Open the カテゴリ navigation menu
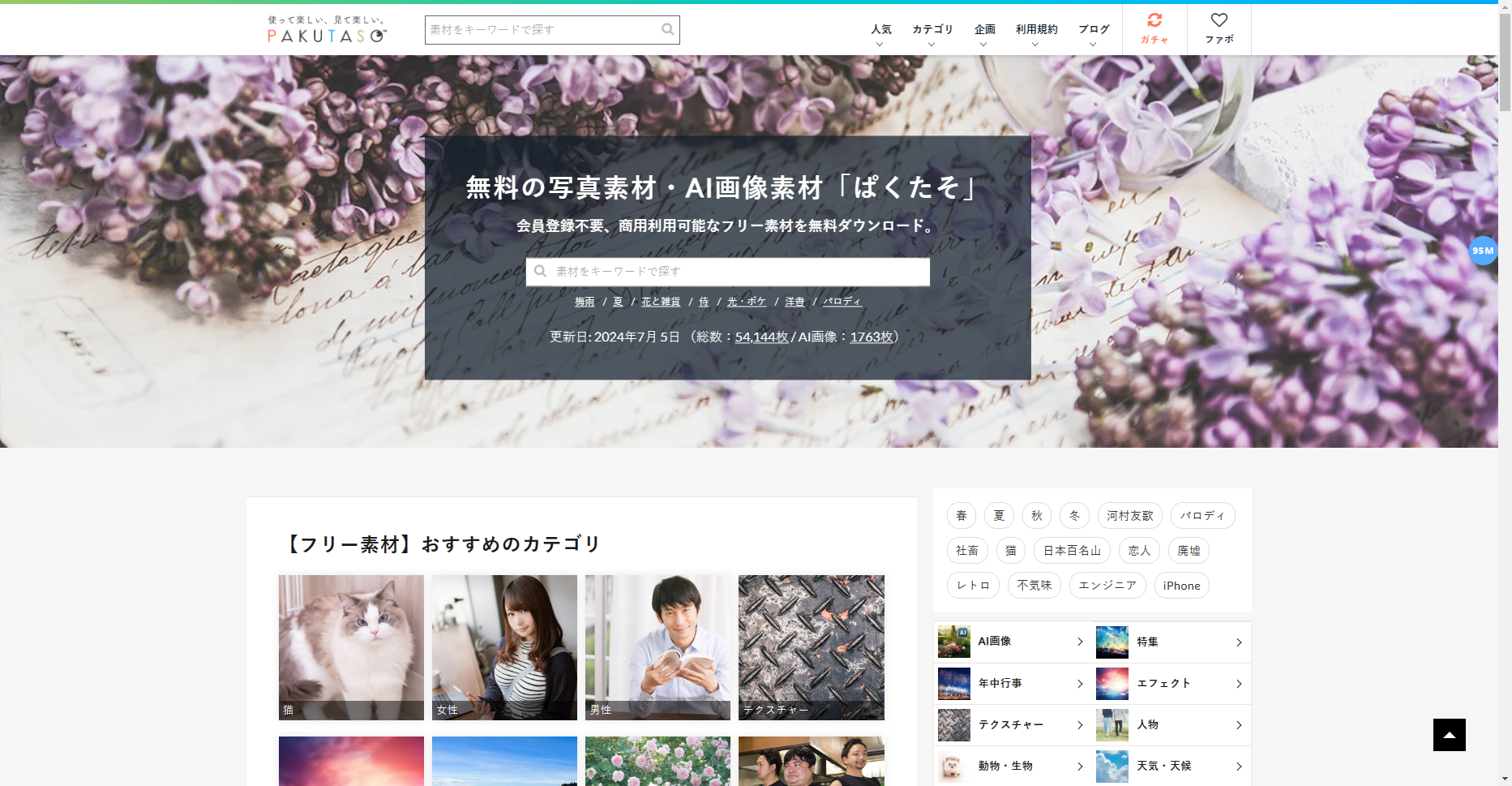 932,29
